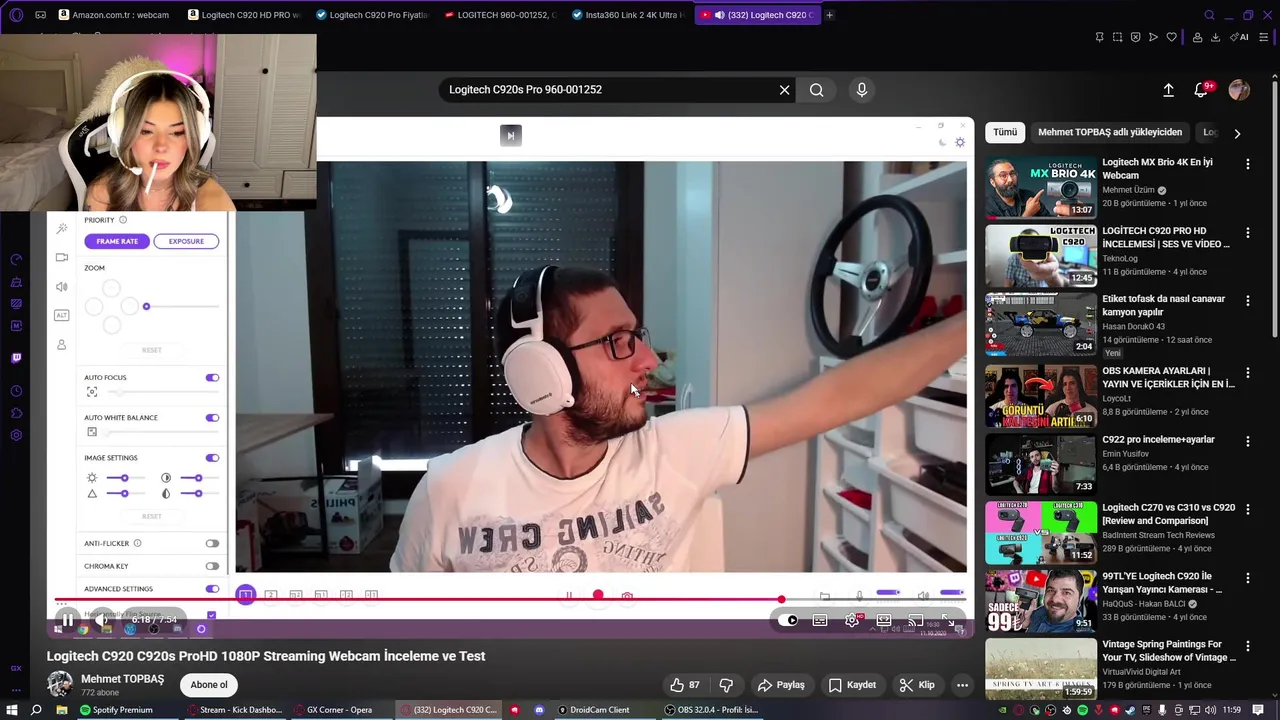Clear the YouTube search box text
This screenshot has width=1280, height=720.
pos(784,90)
